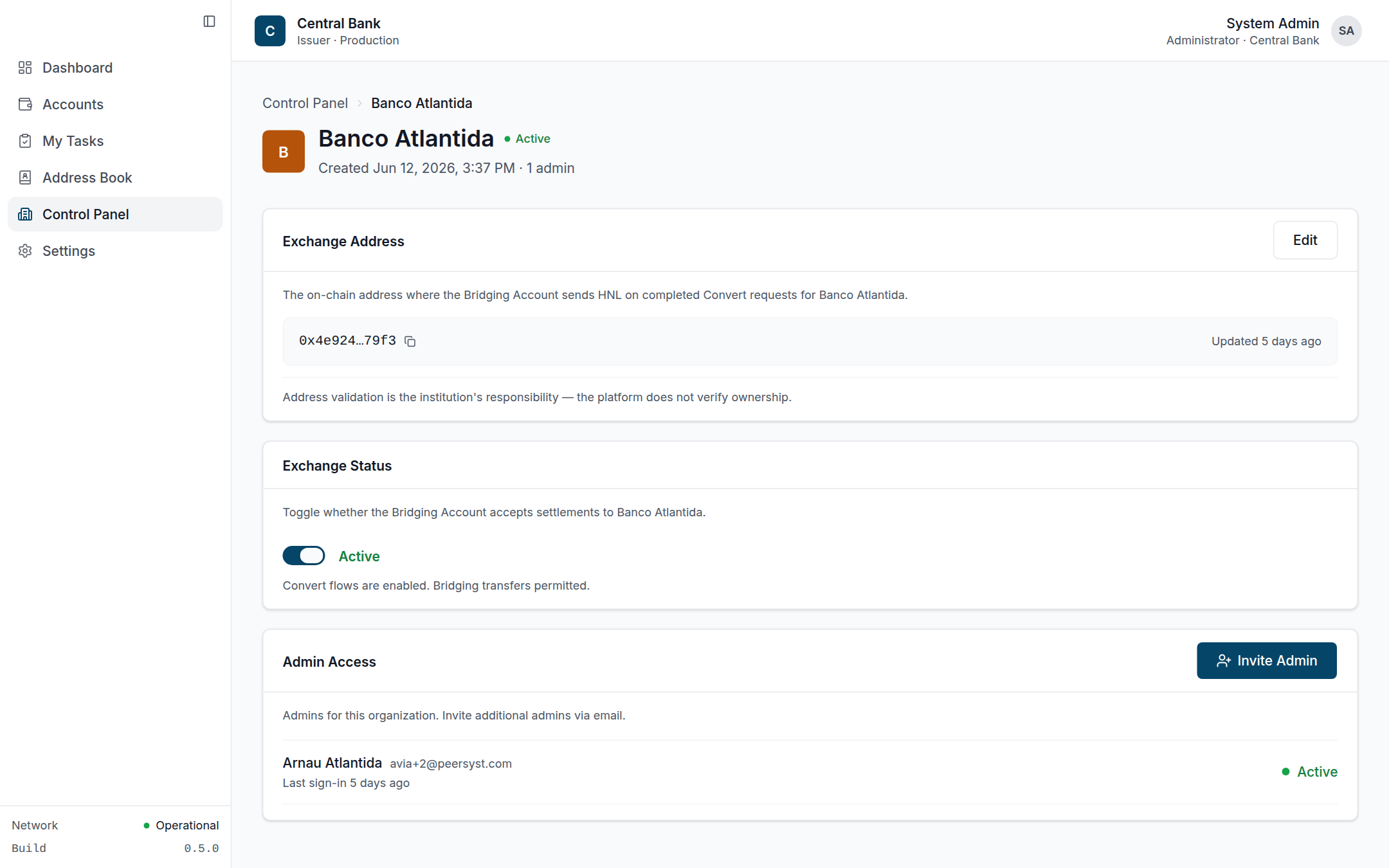Click 'Last sign-in 5 days ago' text
The width and height of the screenshot is (1389, 868).
(x=346, y=783)
